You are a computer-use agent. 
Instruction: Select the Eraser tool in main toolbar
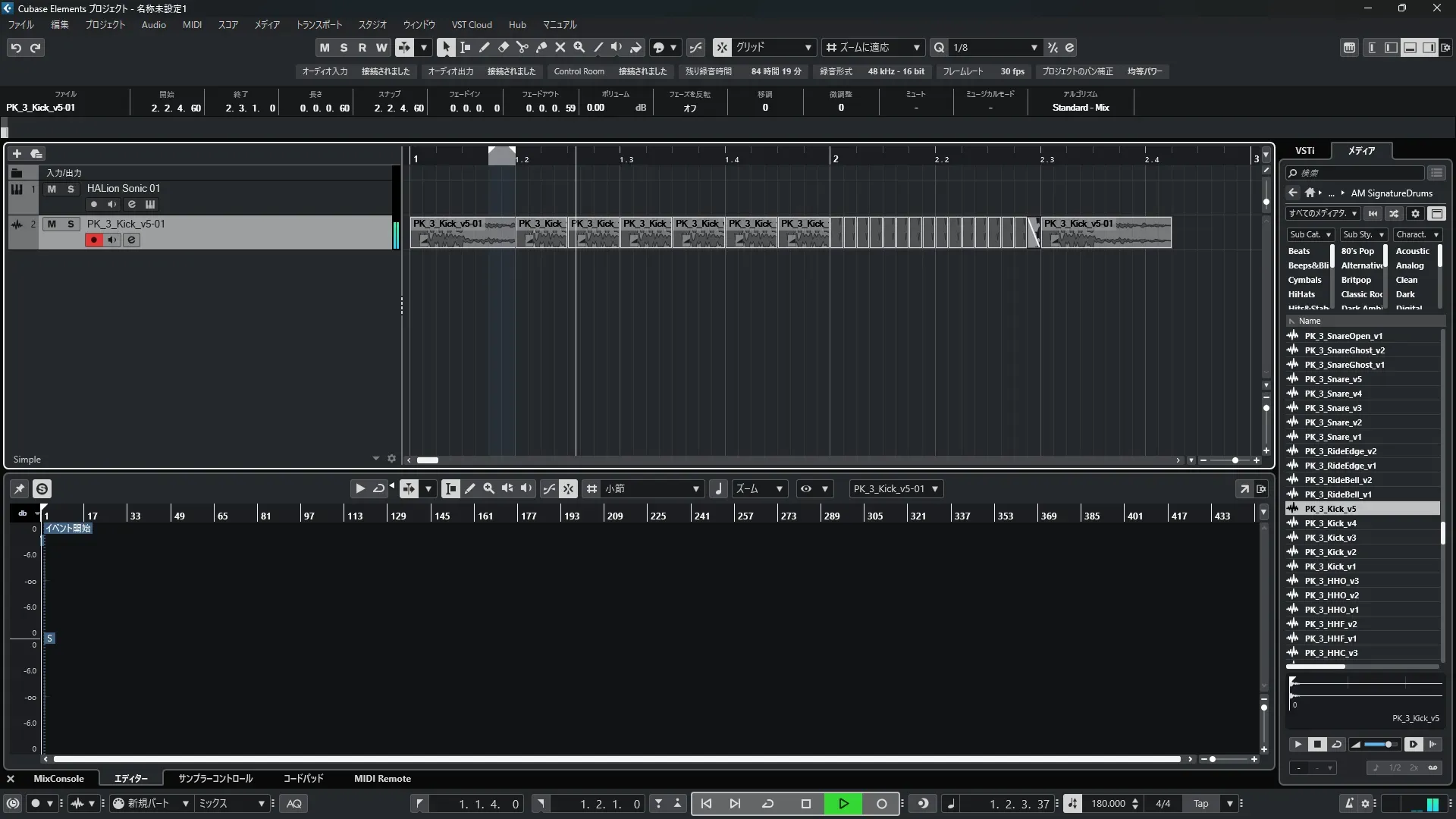tap(503, 47)
